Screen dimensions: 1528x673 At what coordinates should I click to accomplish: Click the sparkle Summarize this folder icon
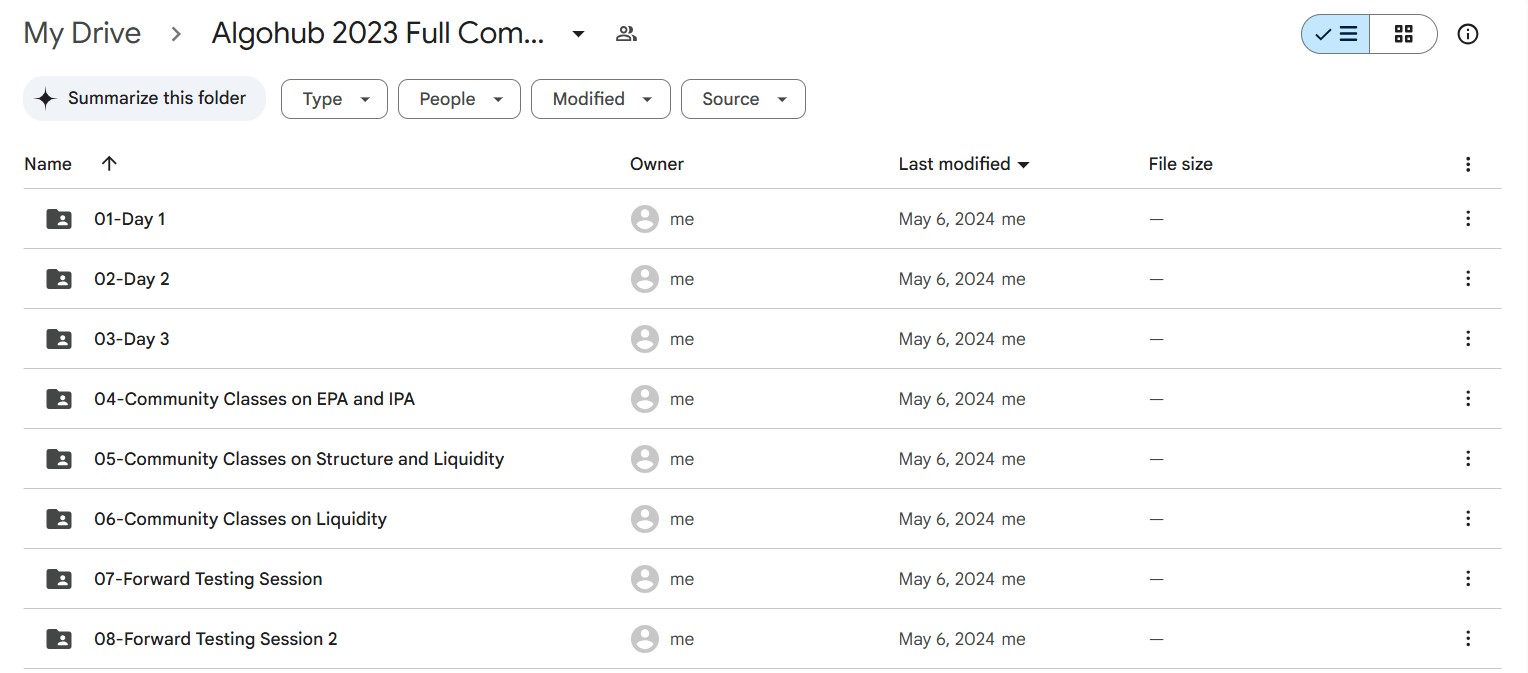pos(45,99)
